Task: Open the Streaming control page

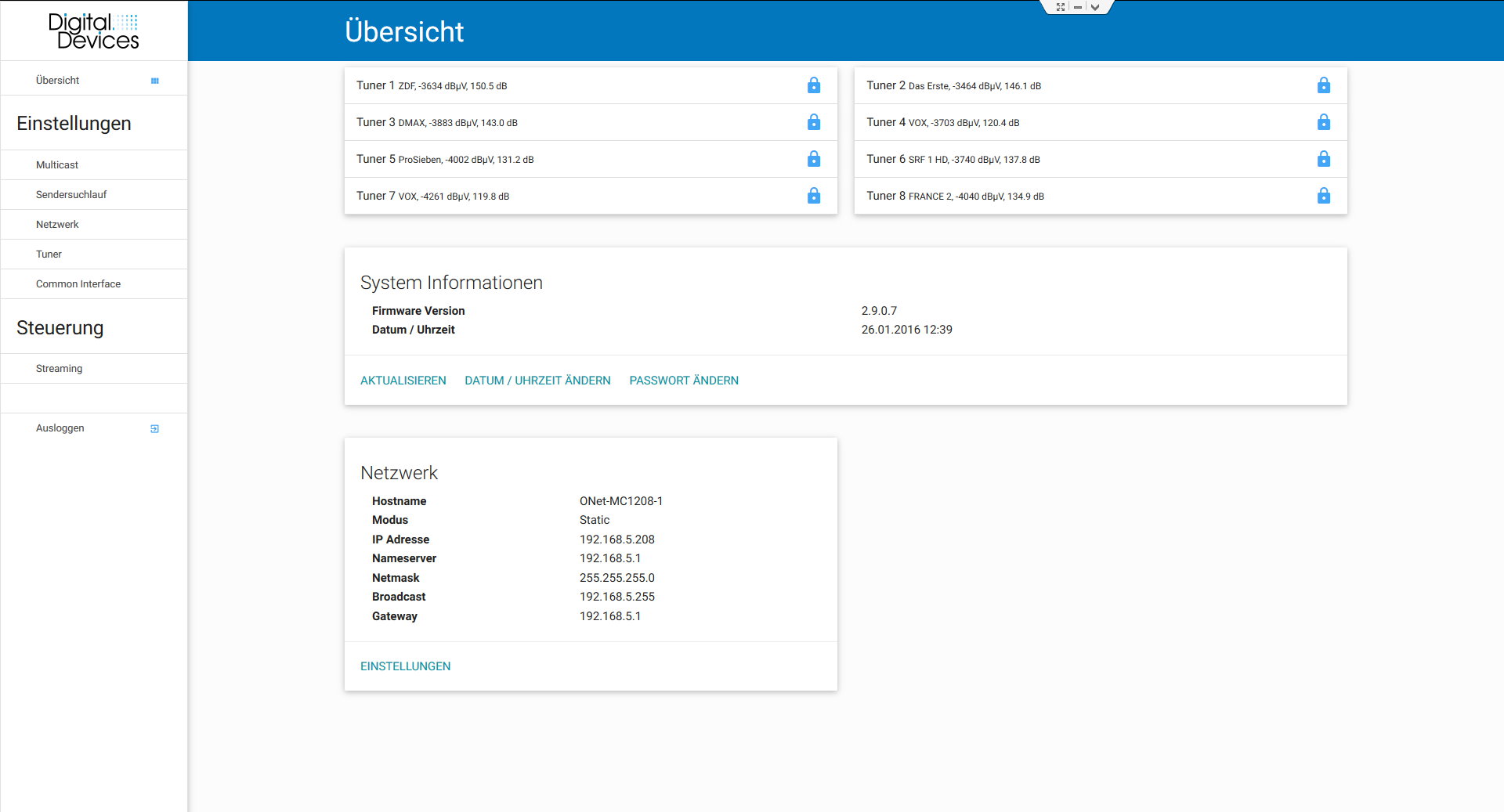Action: point(59,369)
